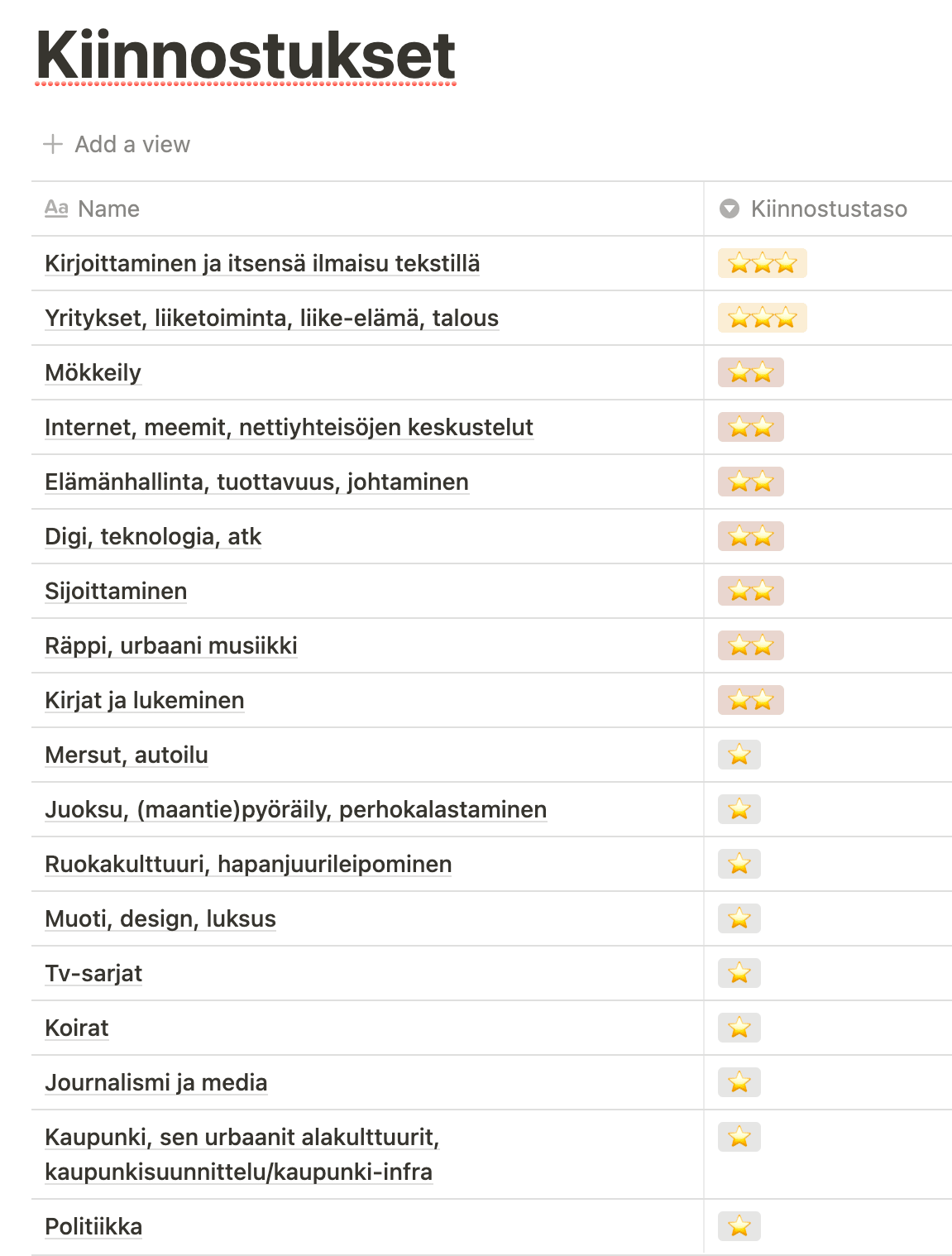Select the Kiinnostukset page title
952x1256 pixels.
[246, 55]
